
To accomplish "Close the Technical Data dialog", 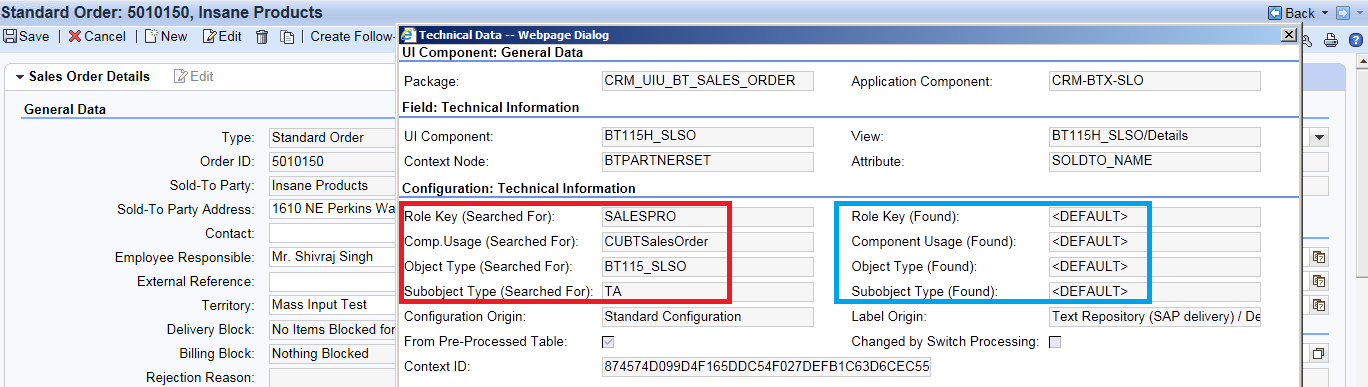I will pyautogui.click(x=1289, y=34).
